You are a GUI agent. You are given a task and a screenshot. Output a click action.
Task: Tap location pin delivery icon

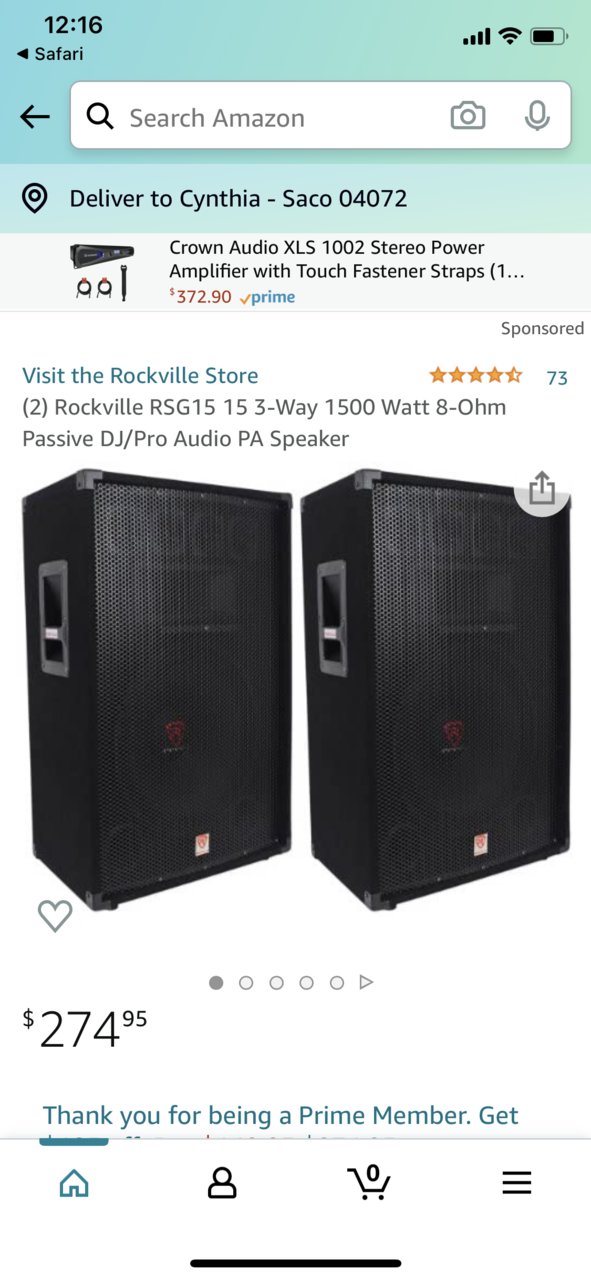click(35, 198)
